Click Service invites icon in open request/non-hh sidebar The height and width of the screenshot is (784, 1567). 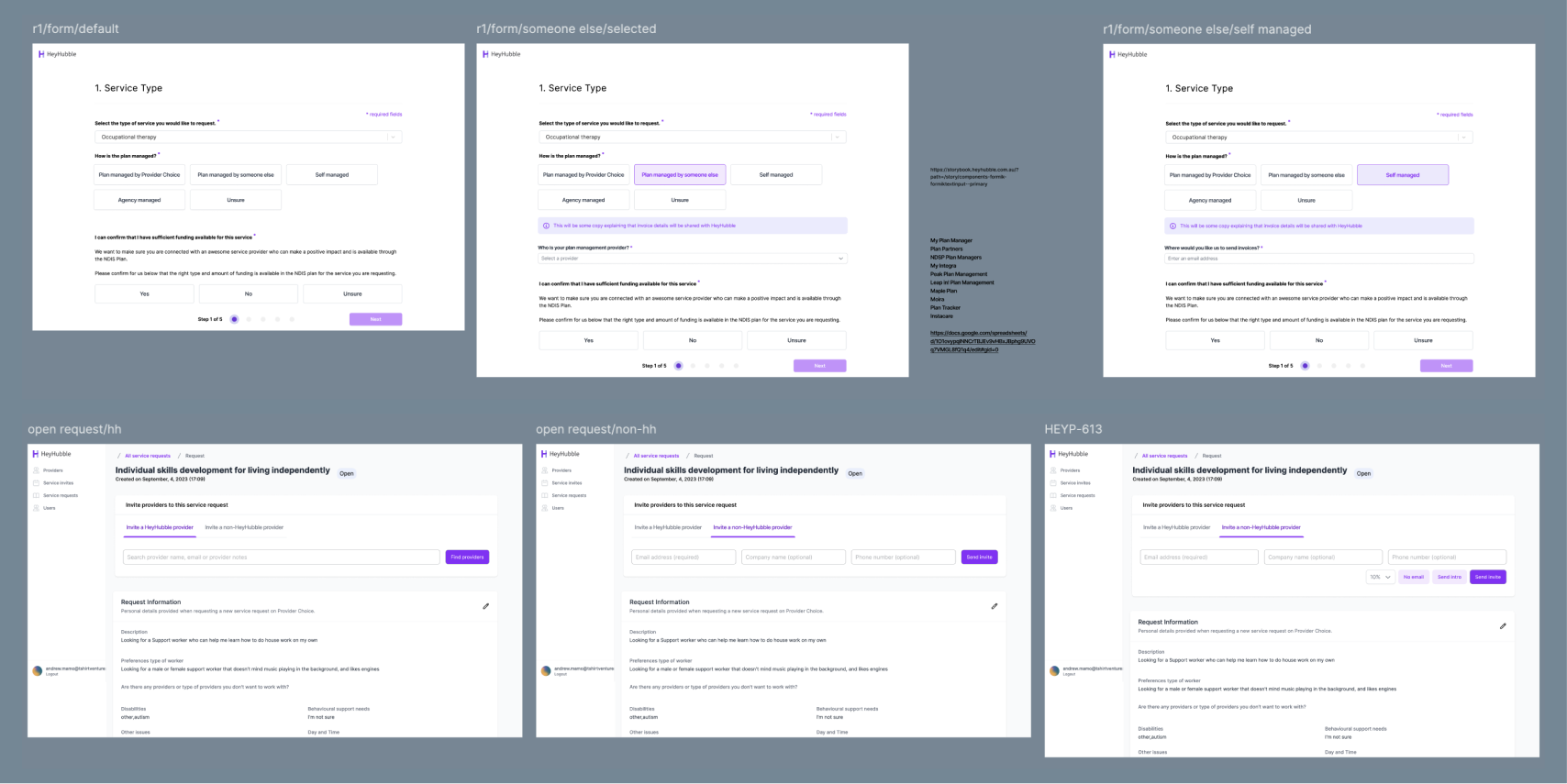click(545, 483)
